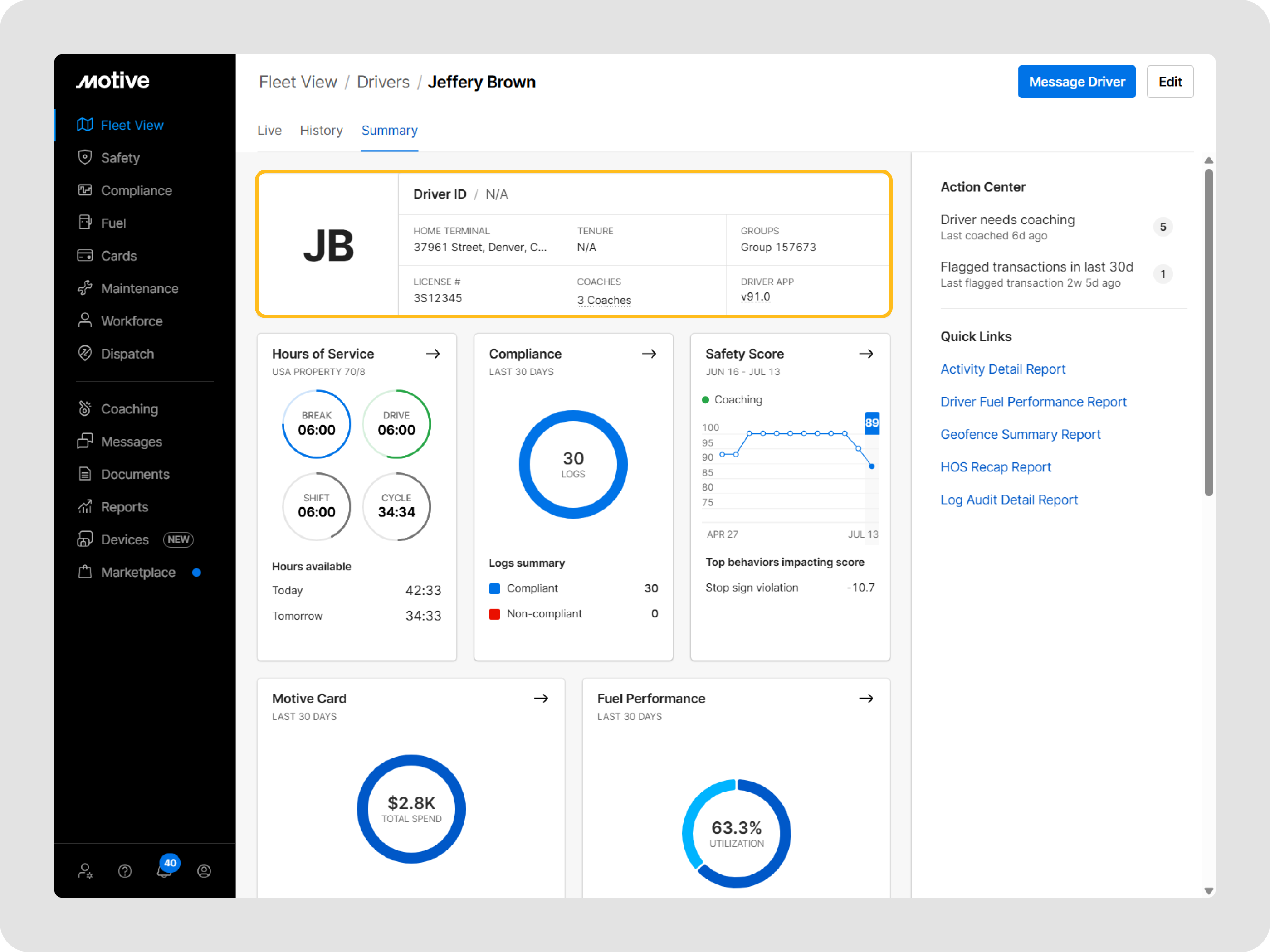The width and height of the screenshot is (1270, 952).
Task: Expand Hours of Service card arrow
Action: point(433,354)
